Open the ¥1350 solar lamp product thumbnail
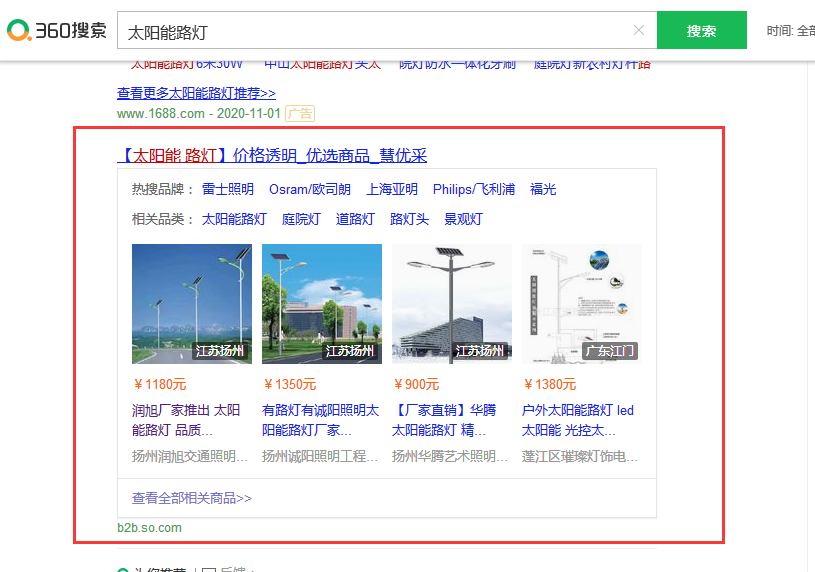 coord(322,304)
